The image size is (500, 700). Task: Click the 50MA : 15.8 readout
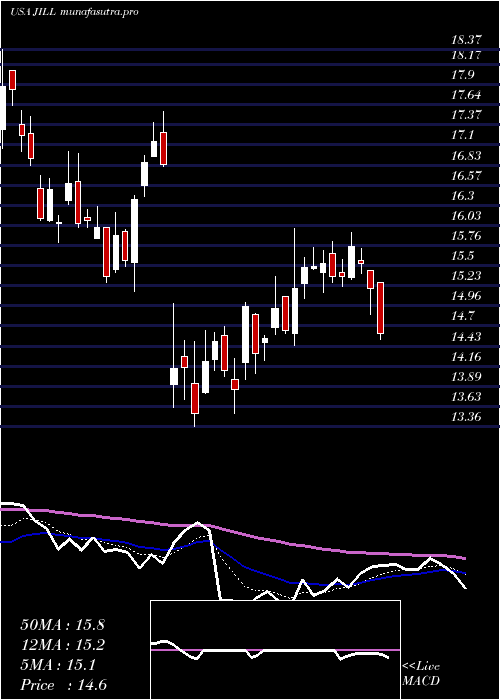pos(62,625)
